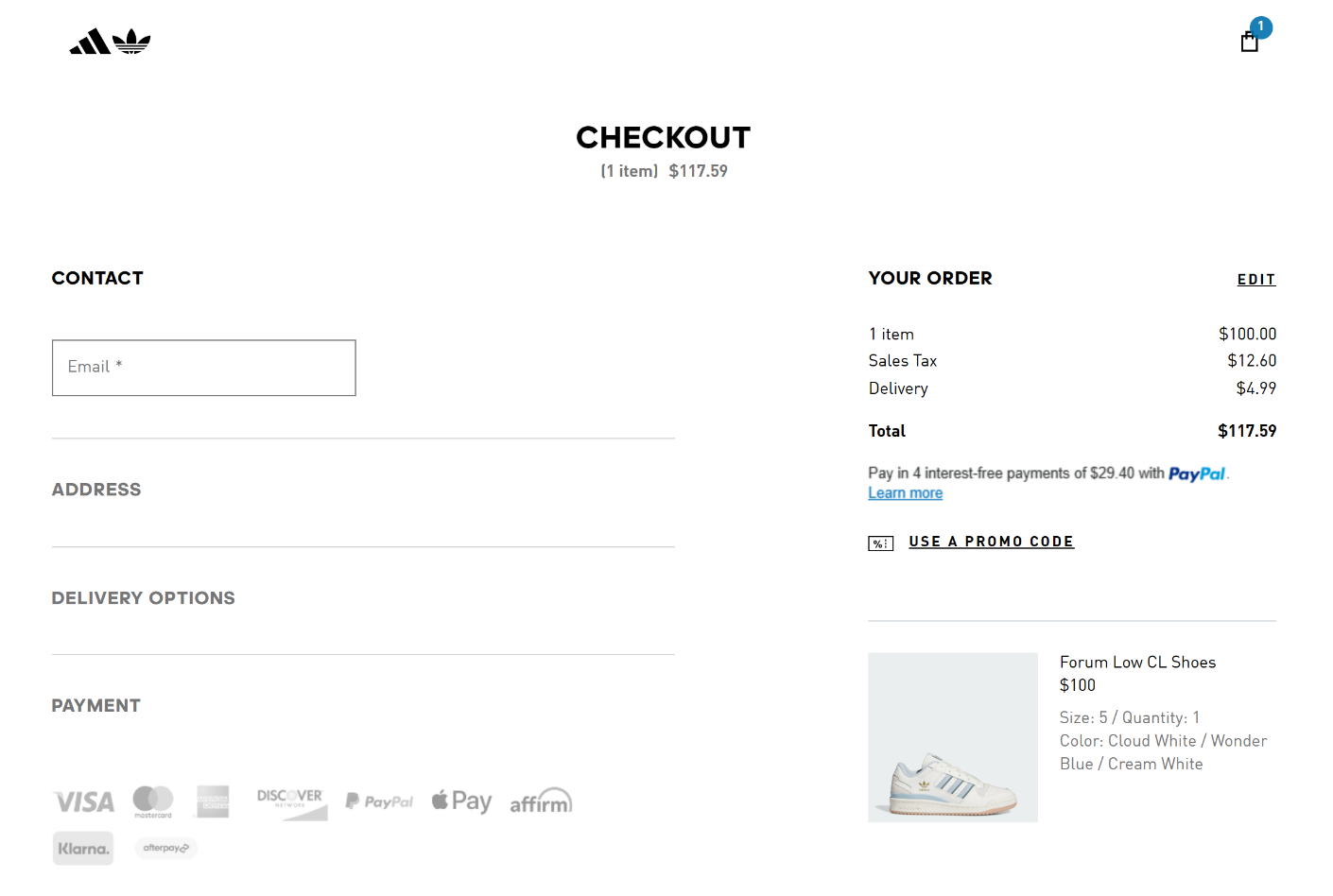Image resolution: width=1333 pixels, height=896 pixels.
Task: Click the Visa payment icon
Action: click(x=84, y=802)
